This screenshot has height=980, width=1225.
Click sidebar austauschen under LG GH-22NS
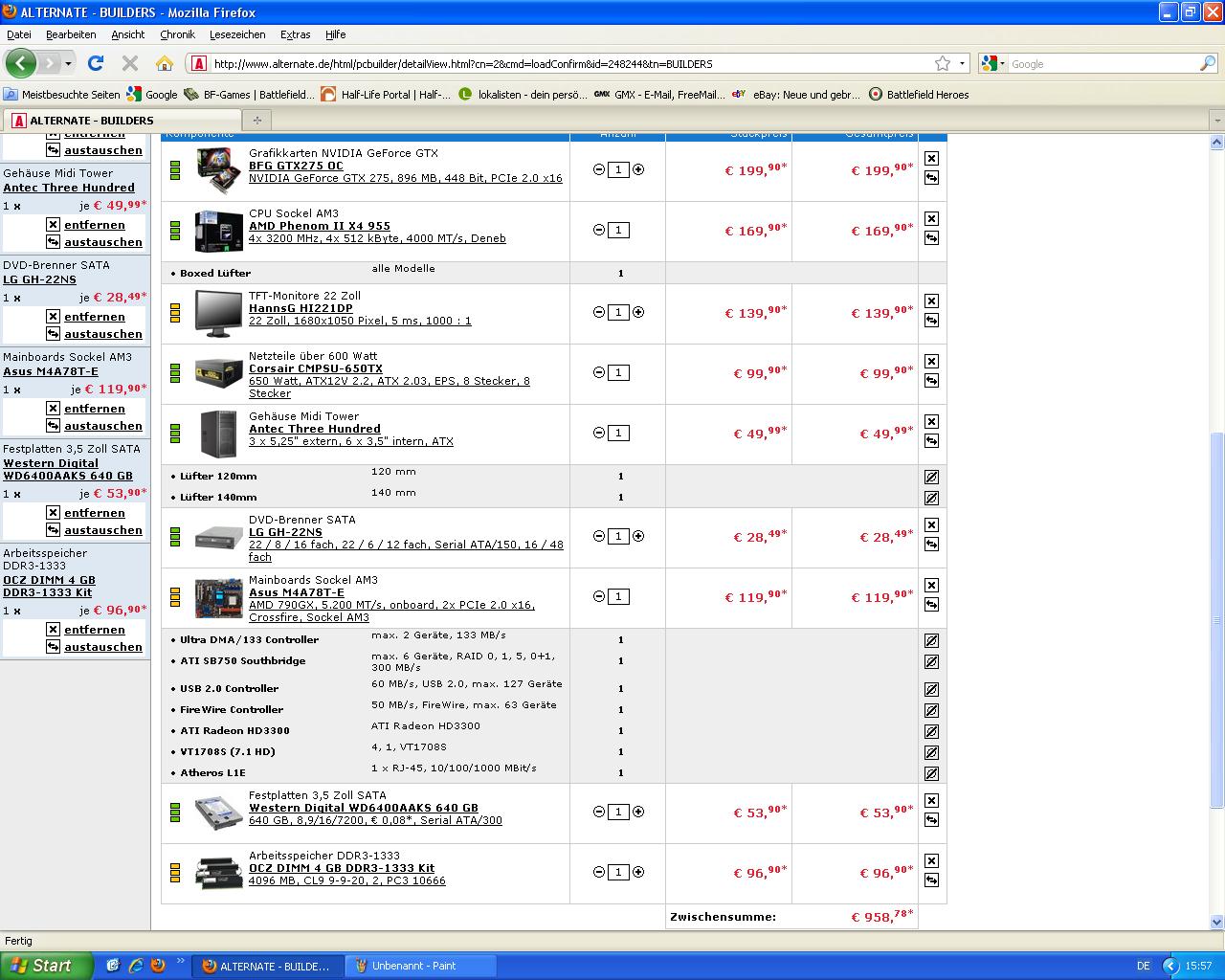pyautogui.click(x=103, y=334)
